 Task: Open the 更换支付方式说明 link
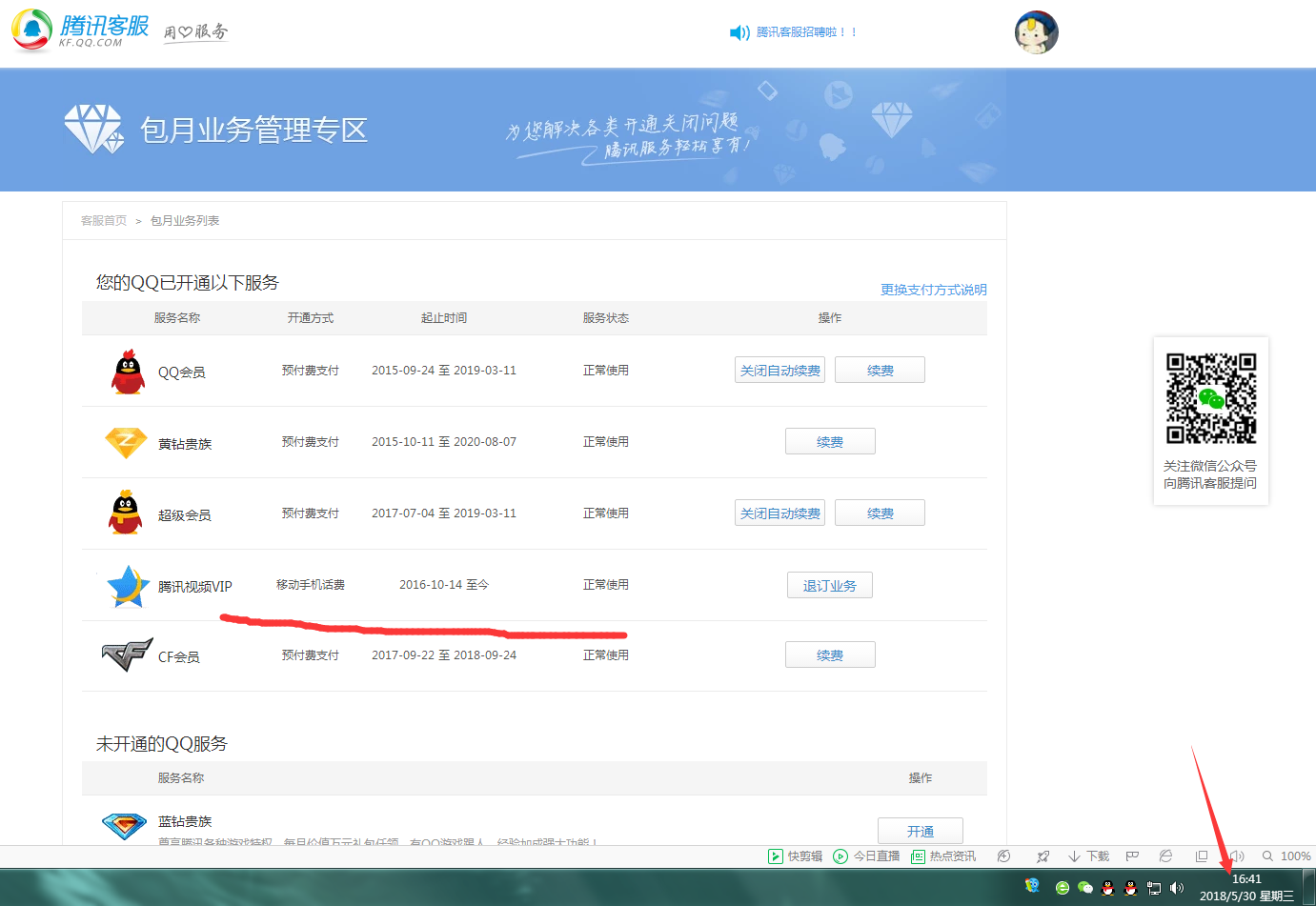934,290
